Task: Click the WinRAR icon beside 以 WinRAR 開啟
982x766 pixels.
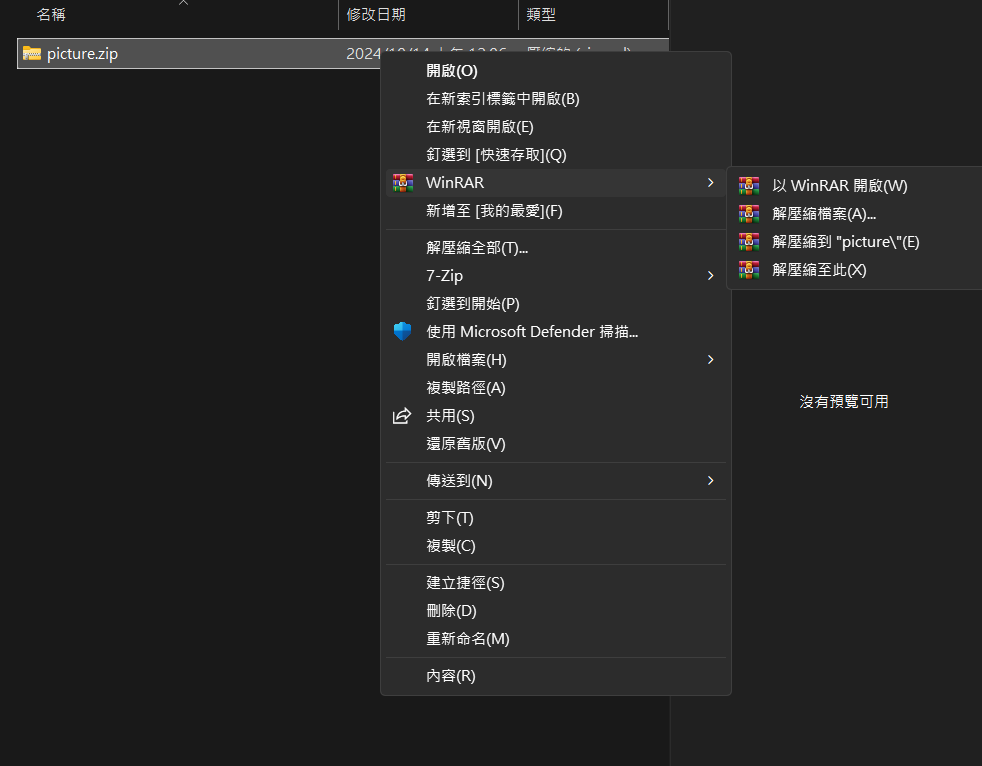Action: pos(748,185)
